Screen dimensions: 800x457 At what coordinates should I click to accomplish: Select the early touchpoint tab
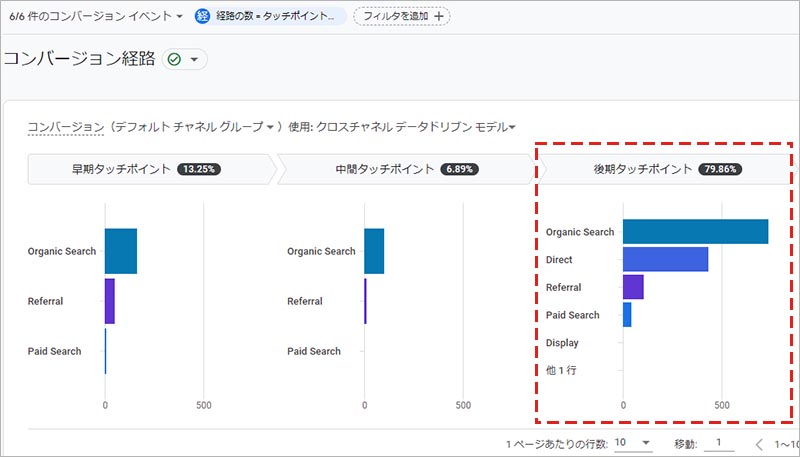click(148, 169)
